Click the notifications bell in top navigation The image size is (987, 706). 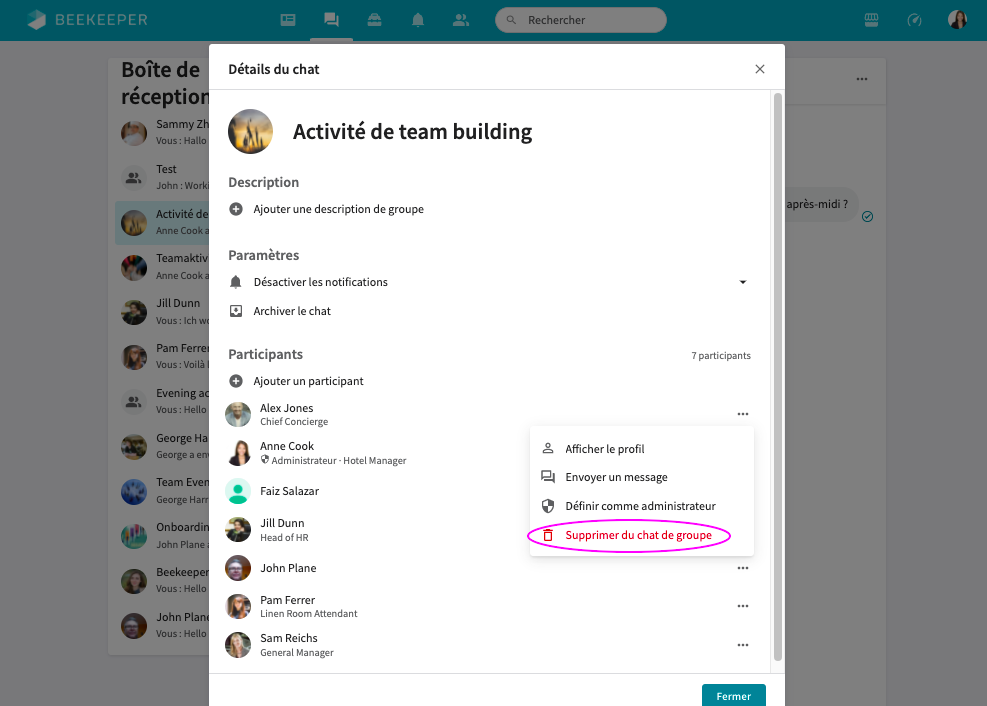[x=418, y=20]
